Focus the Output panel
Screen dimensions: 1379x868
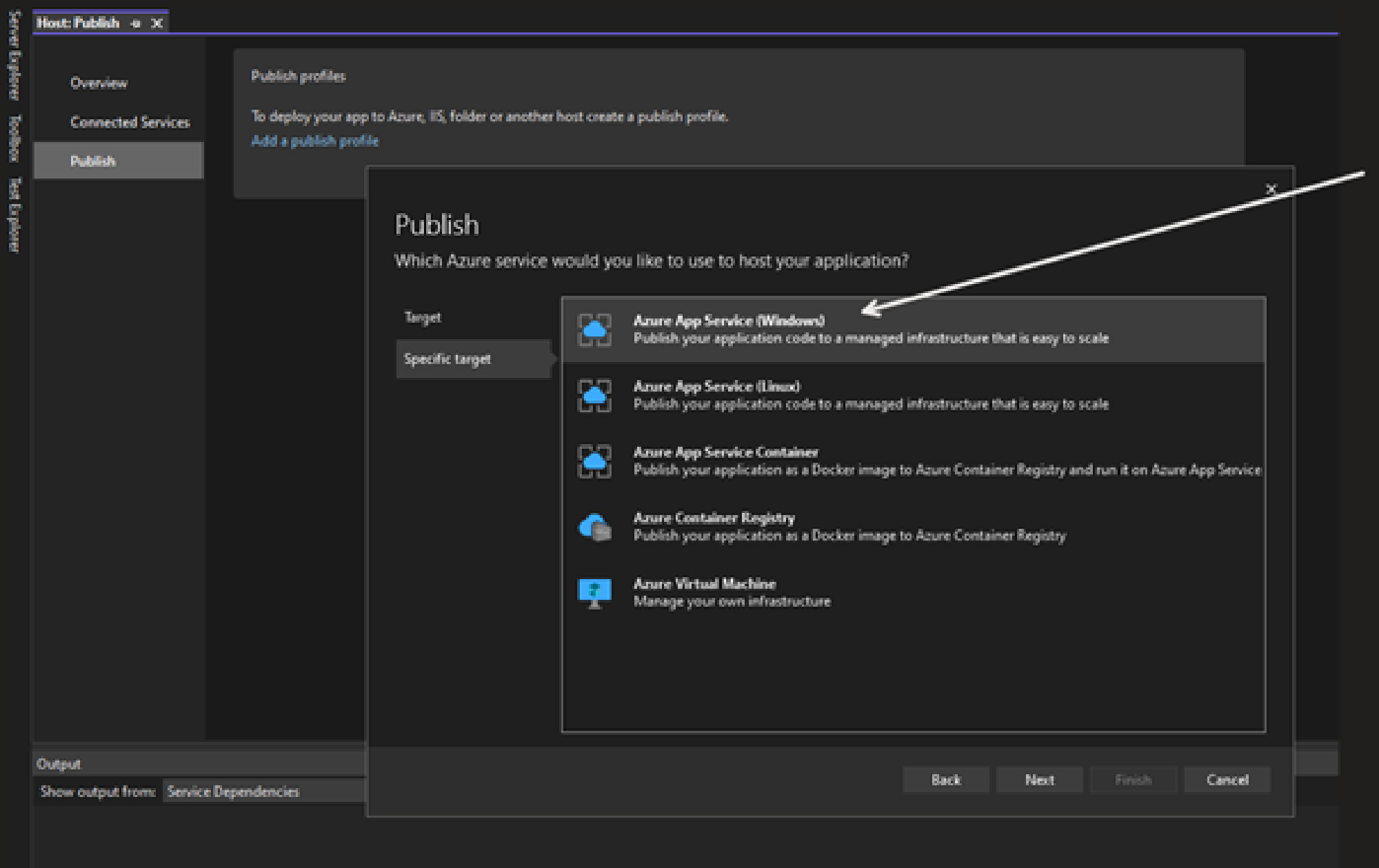coord(59,763)
